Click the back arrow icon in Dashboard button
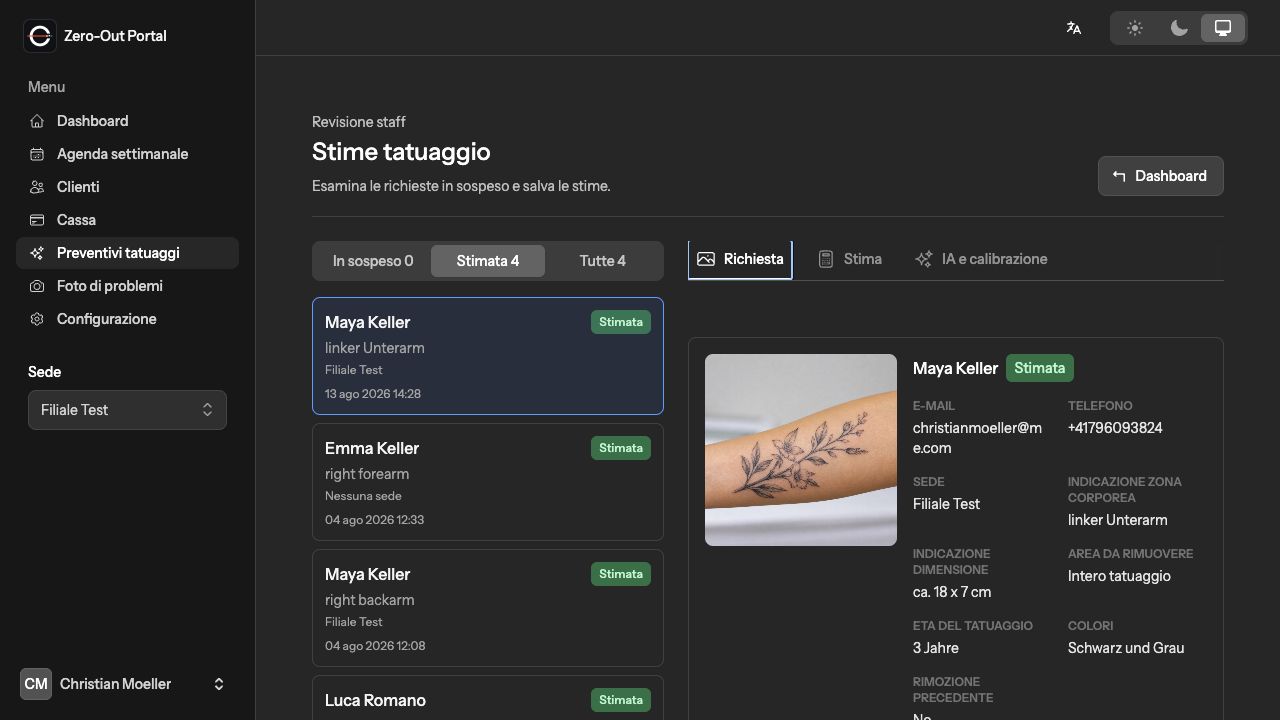The height and width of the screenshot is (720, 1280). tap(1119, 176)
